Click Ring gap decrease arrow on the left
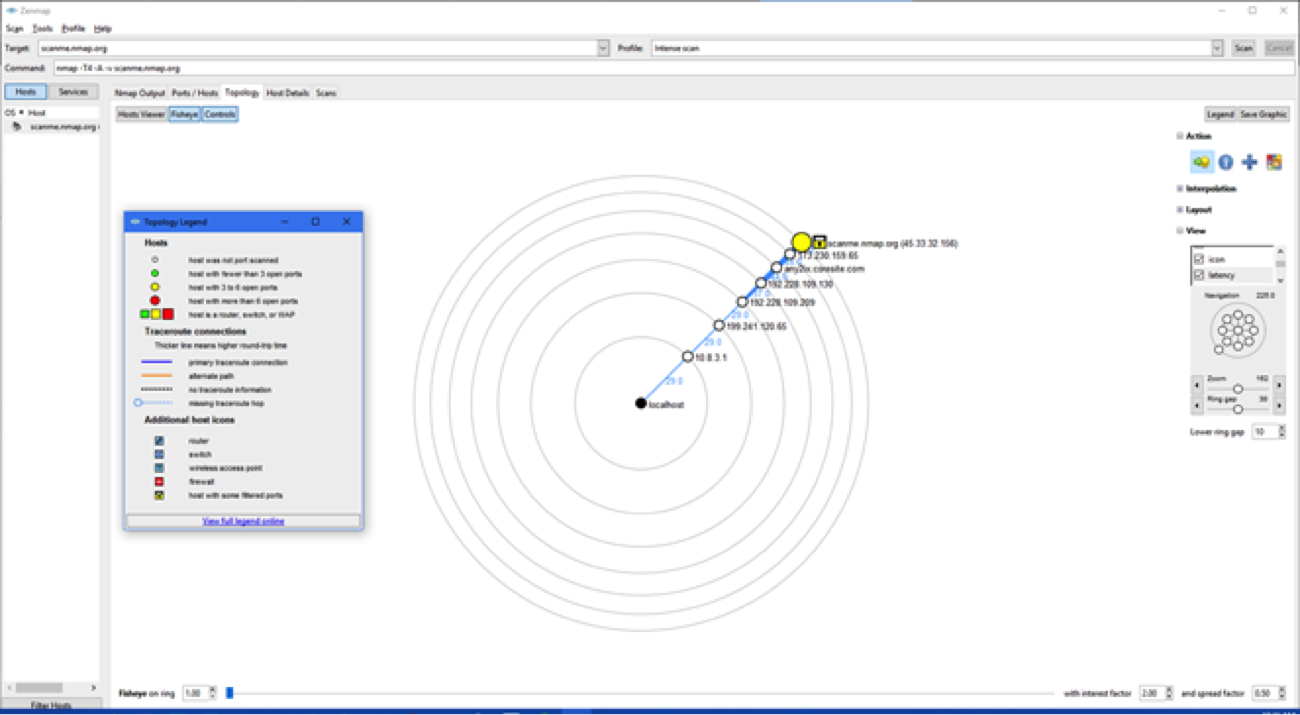Viewport: 1300px width, 715px height. 1195,405
